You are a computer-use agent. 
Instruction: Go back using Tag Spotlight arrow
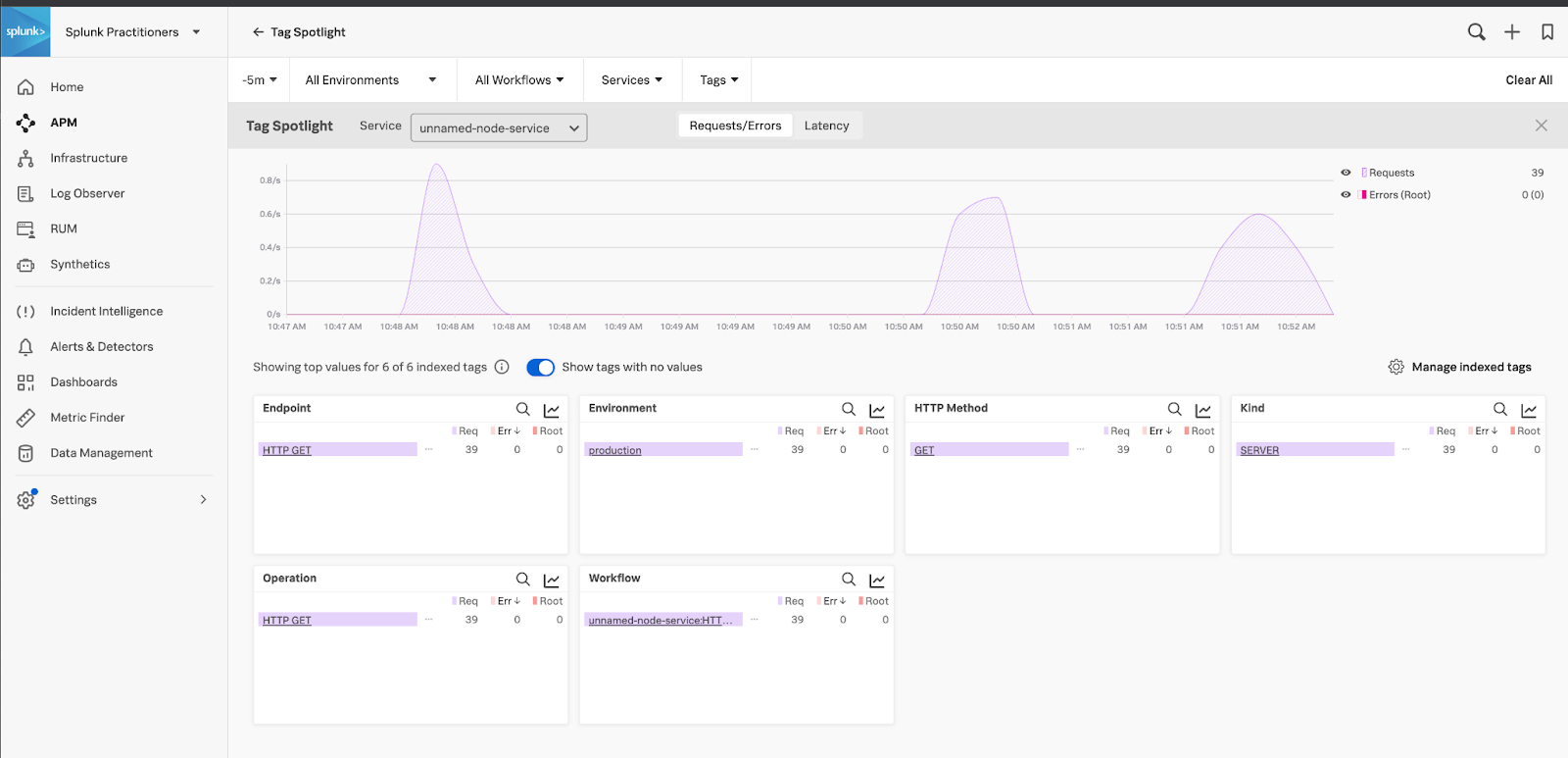point(258,32)
